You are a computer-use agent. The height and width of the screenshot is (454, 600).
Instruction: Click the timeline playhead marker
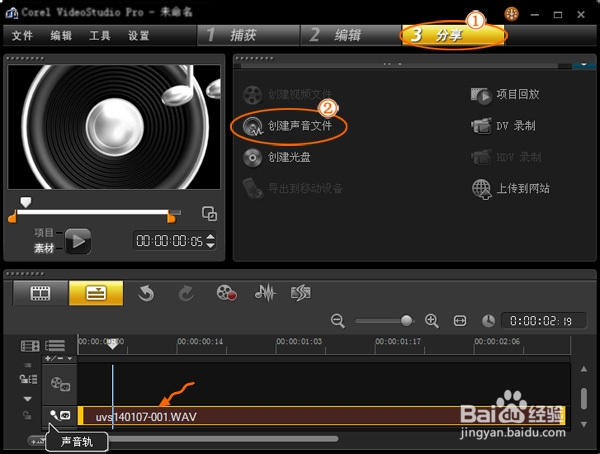112,343
